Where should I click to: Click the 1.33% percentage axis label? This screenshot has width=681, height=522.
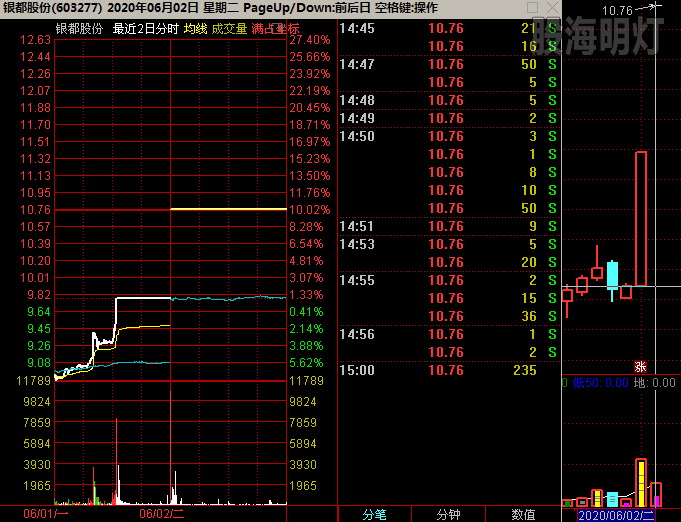pos(307,295)
